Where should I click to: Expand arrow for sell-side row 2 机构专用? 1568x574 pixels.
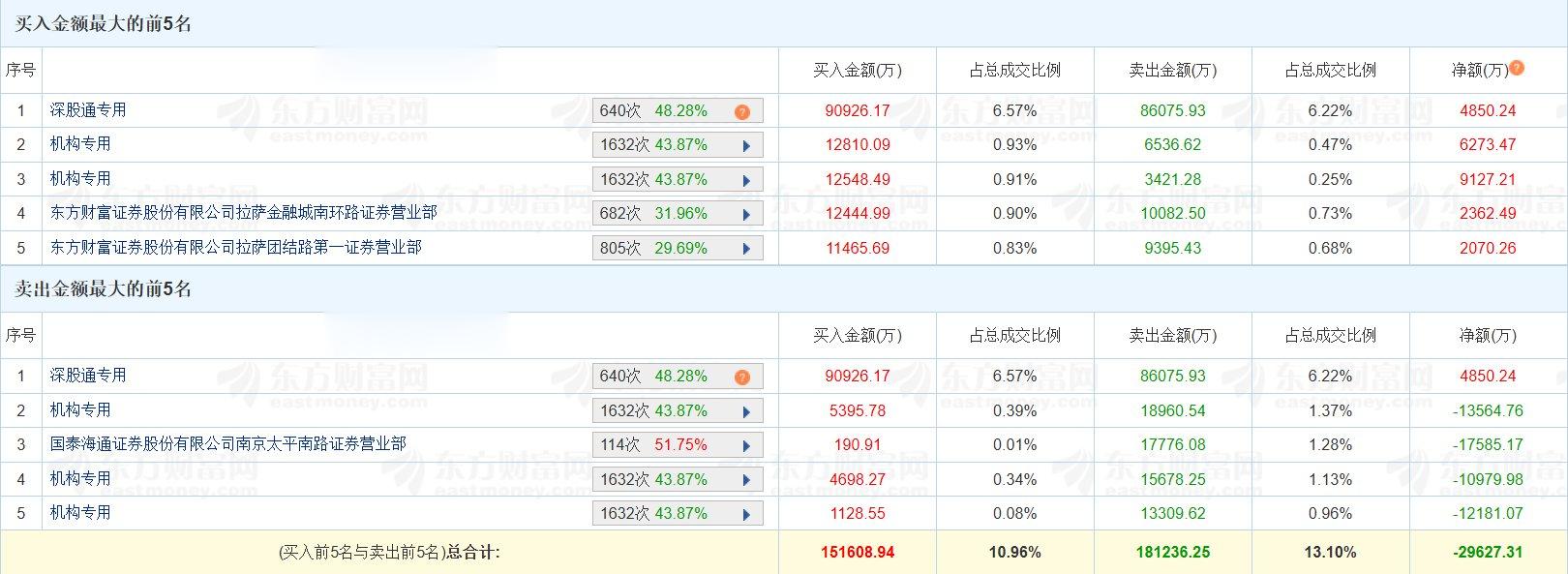pos(746,411)
